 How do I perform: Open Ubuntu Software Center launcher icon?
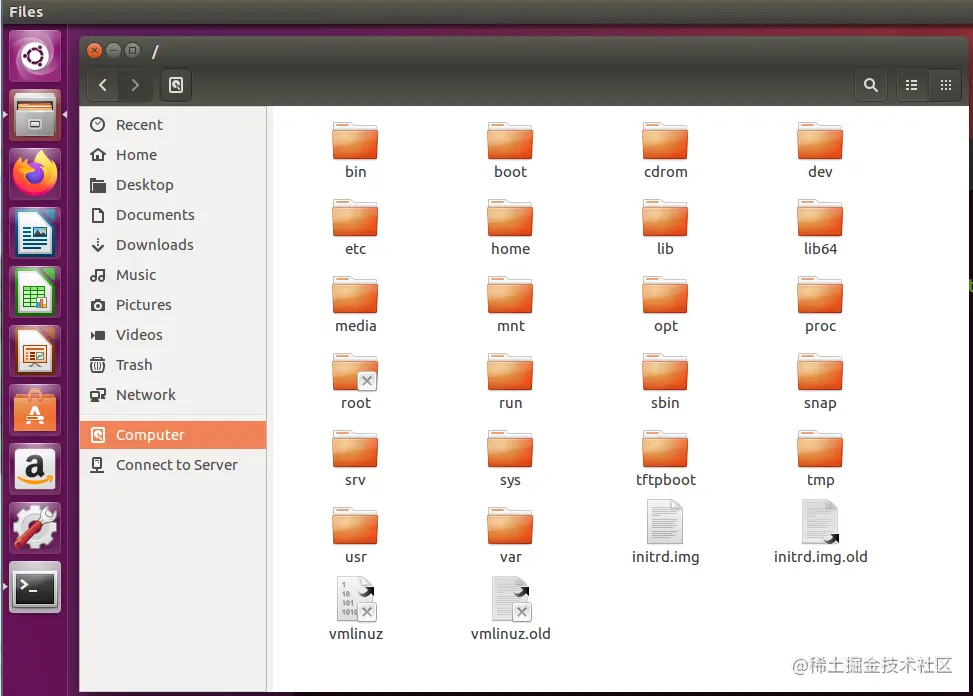(x=35, y=410)
